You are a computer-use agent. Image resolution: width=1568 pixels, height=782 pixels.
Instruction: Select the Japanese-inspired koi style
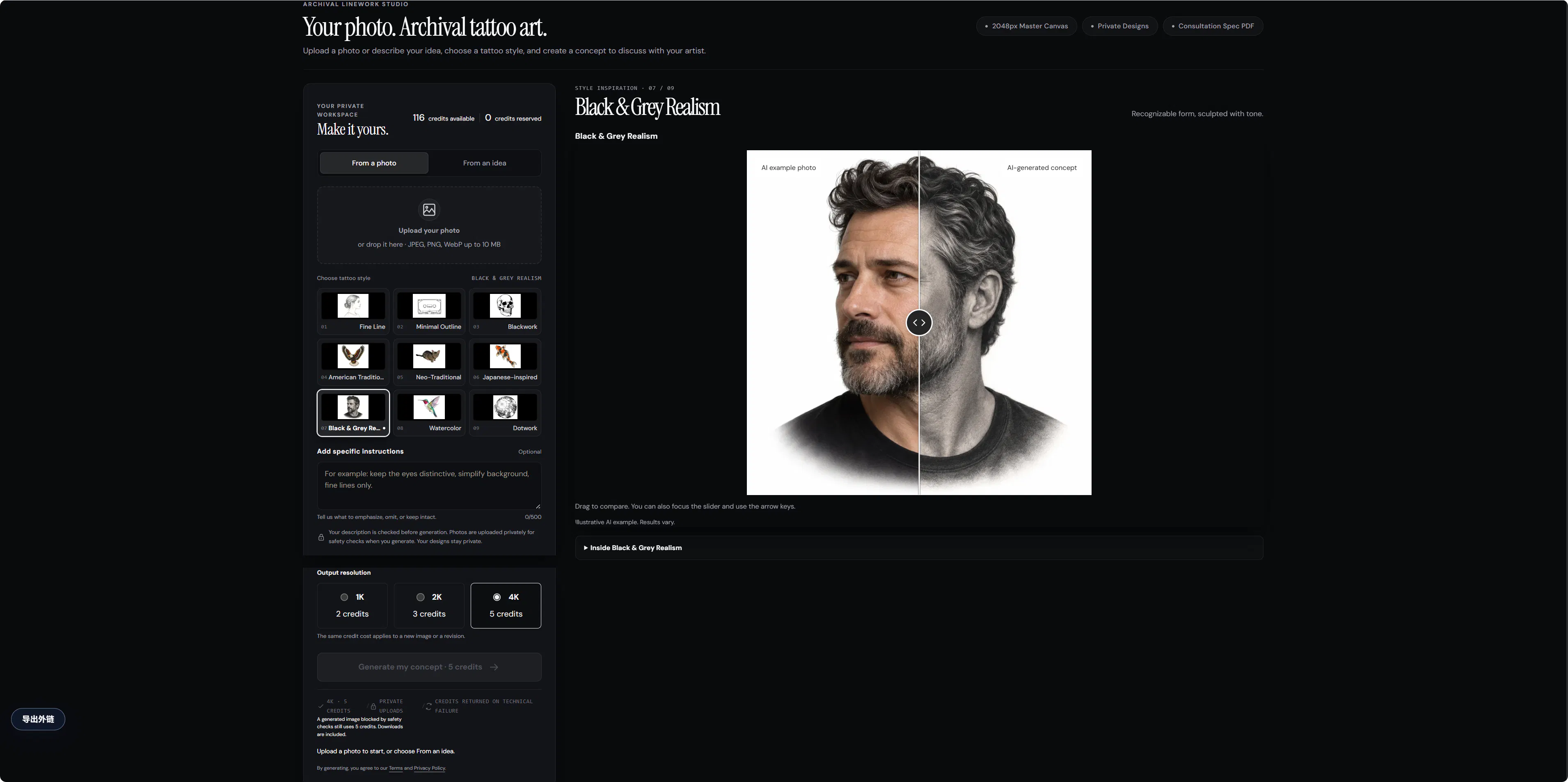pyautogui.click(x=505, y=362)
